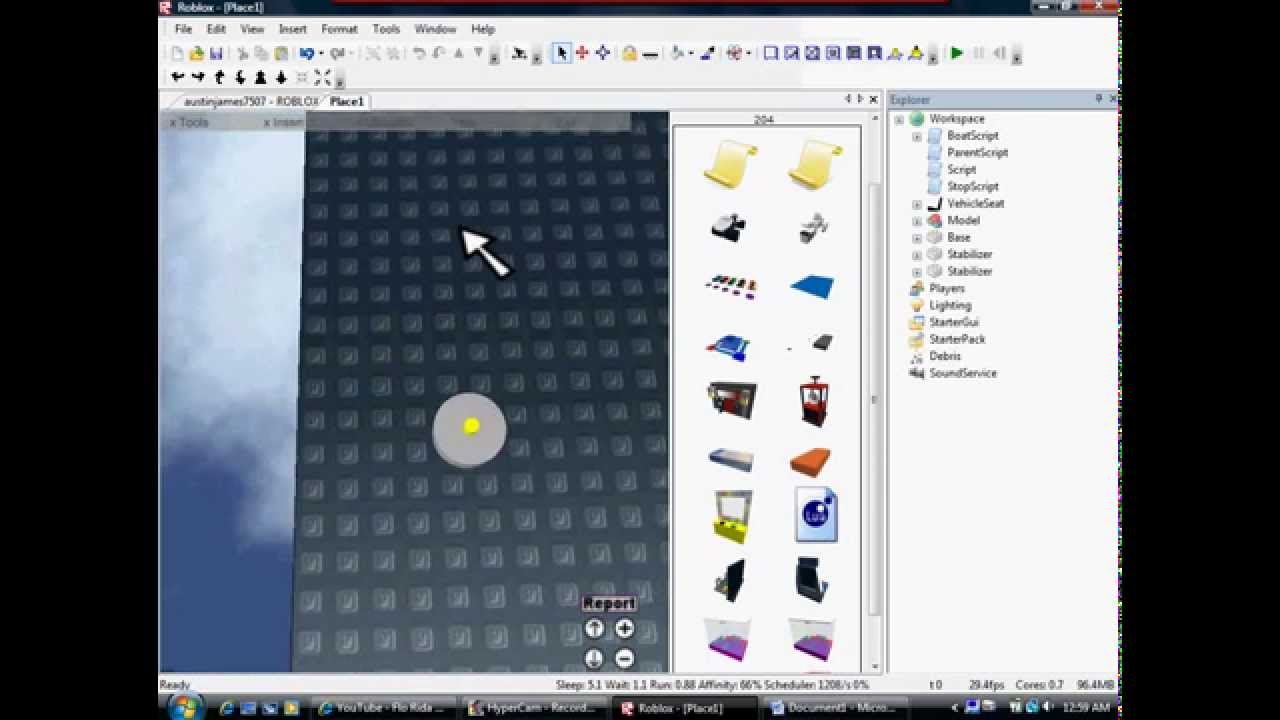Open the Undo history dropdown arrow
The height and width of the screenshot is (720, 1280).
[x=322, y=54]
